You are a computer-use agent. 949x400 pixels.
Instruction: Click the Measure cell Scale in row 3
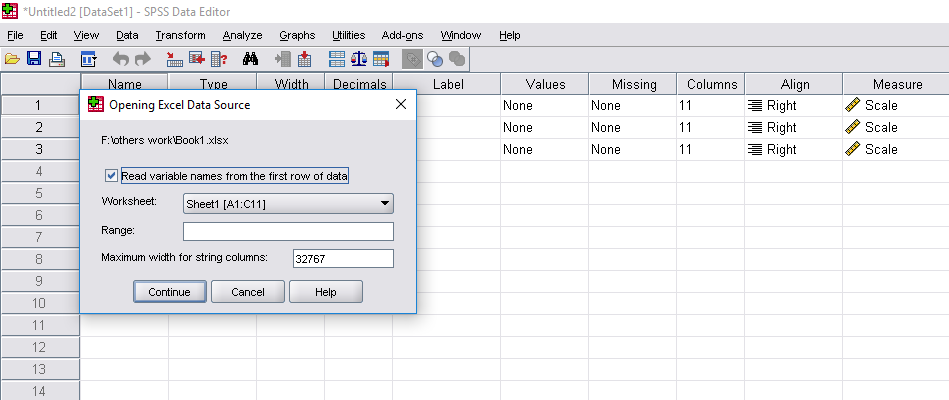pyautogui.click(x=897, y=149)
